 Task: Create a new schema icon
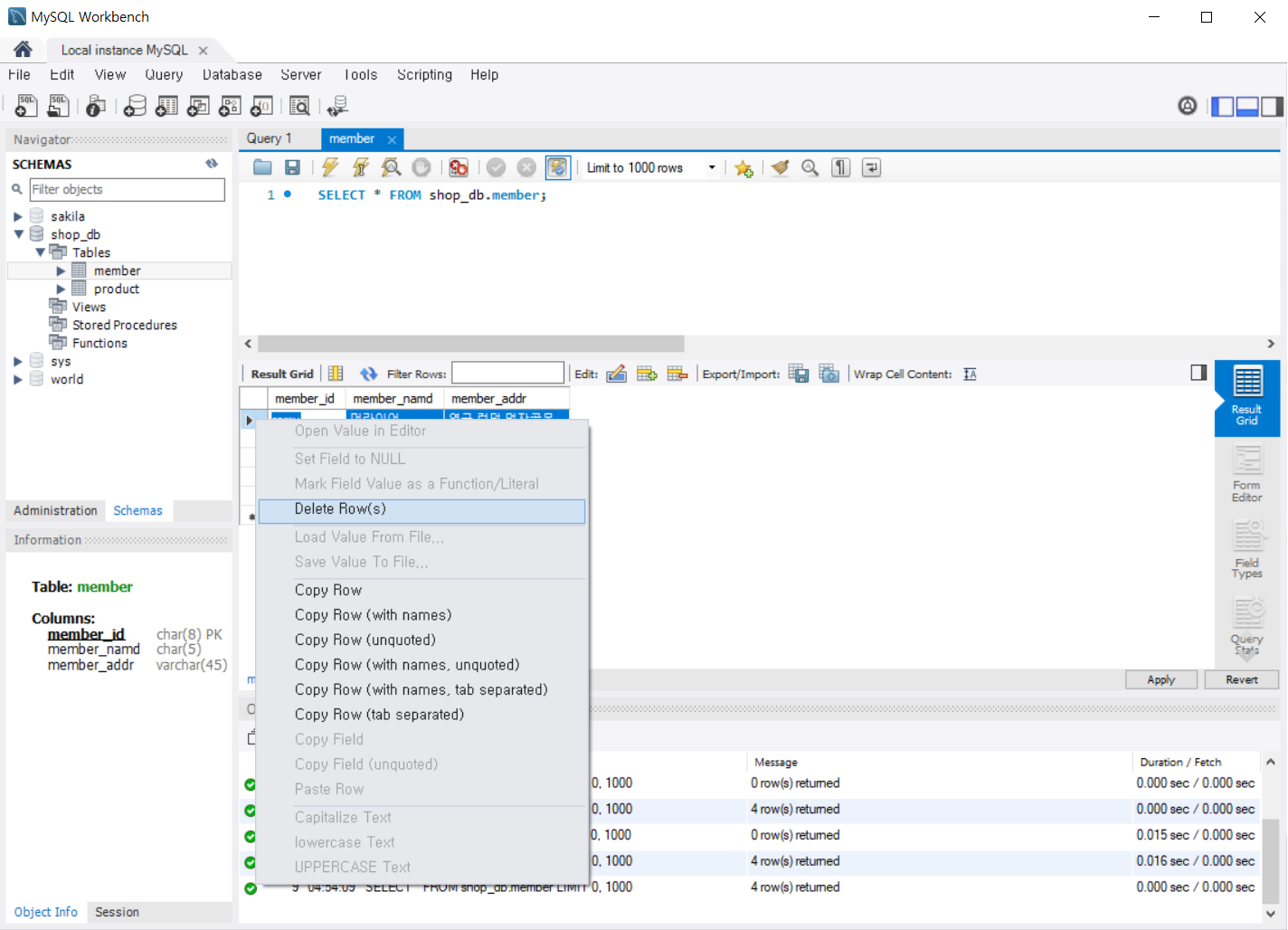pyautogui.click(x=135, y=106)
